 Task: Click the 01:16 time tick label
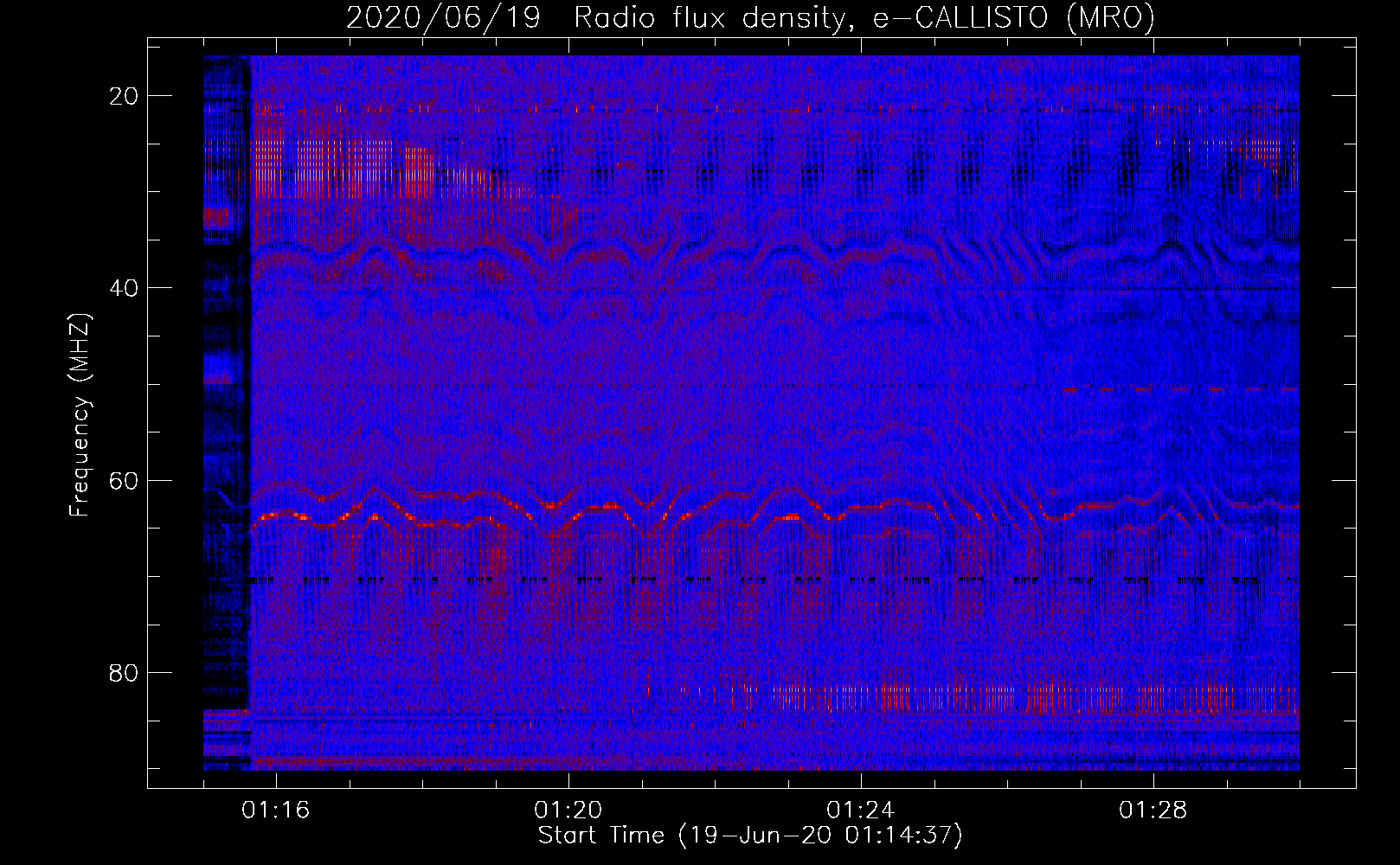[276, 811]
